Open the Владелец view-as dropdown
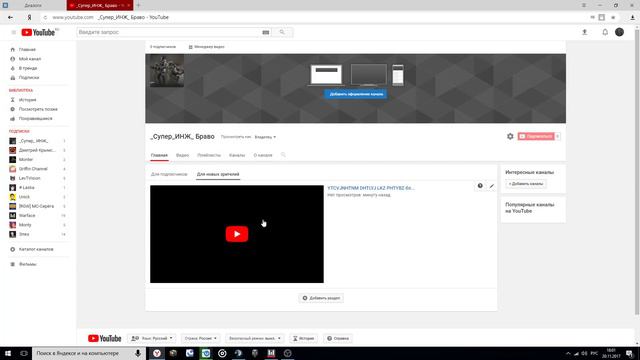Viewport: 640px width, 360px height. (265, 137)
